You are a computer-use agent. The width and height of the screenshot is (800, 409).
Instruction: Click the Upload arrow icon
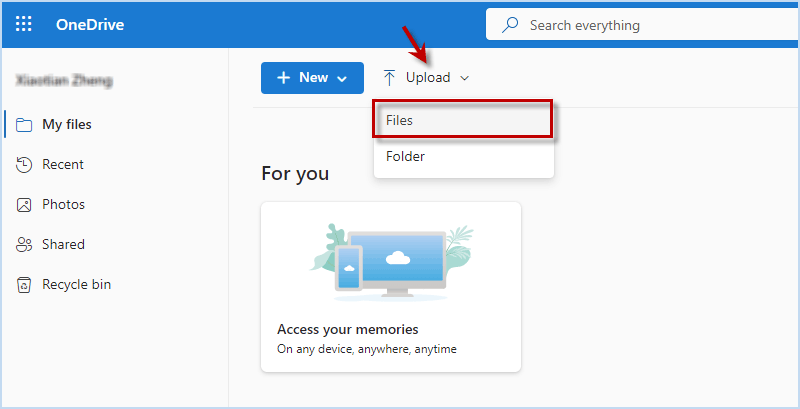pyautogui.click(x=389, y=78)
